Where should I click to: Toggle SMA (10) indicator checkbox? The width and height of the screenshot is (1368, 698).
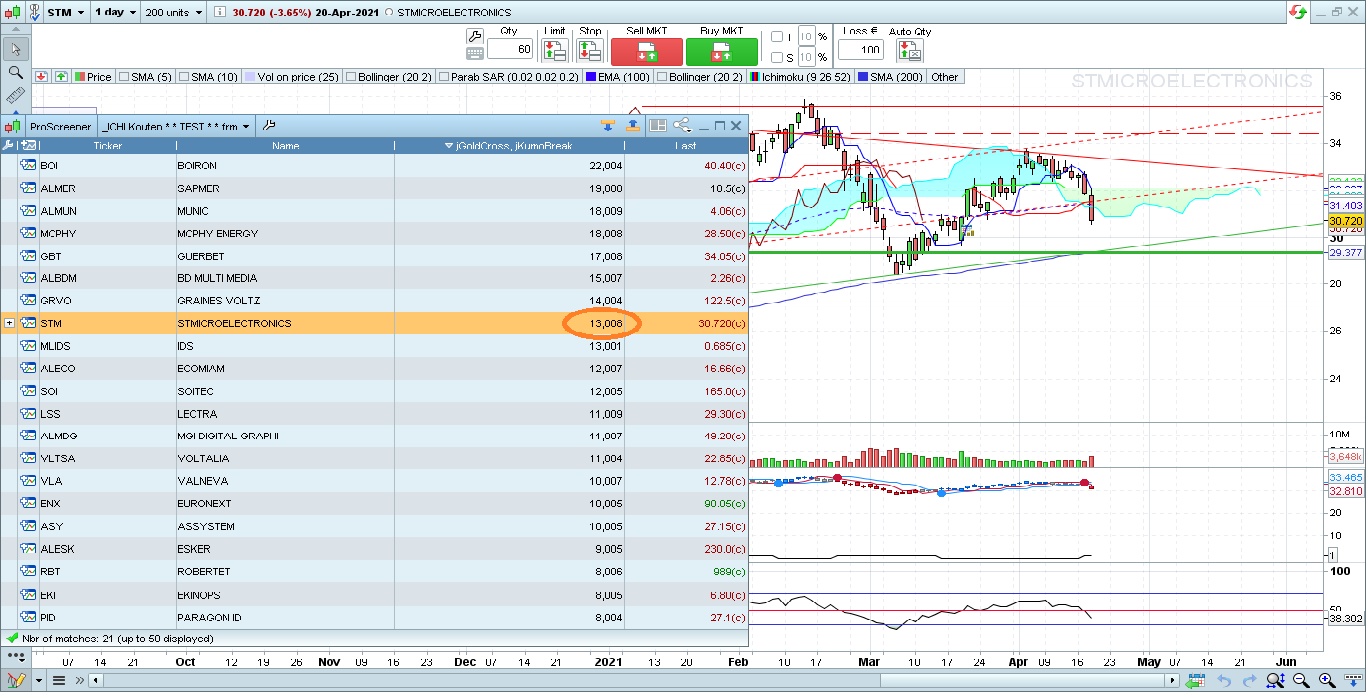(x=183, y=77)
